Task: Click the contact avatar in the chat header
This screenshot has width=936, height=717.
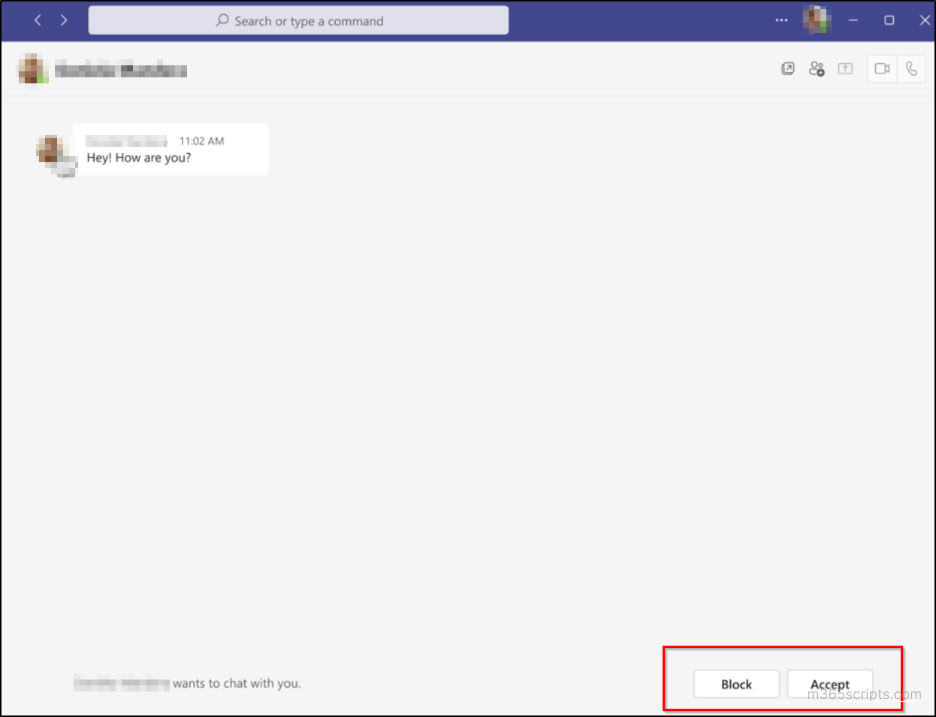Action: click(32, 69)
